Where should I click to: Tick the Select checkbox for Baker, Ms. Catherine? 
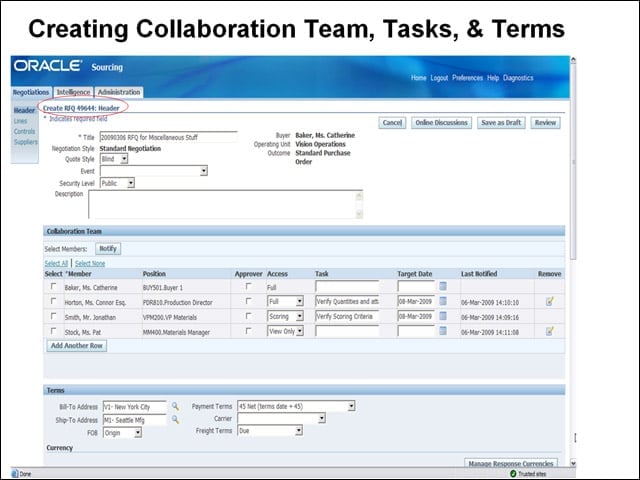coord(53,287)
